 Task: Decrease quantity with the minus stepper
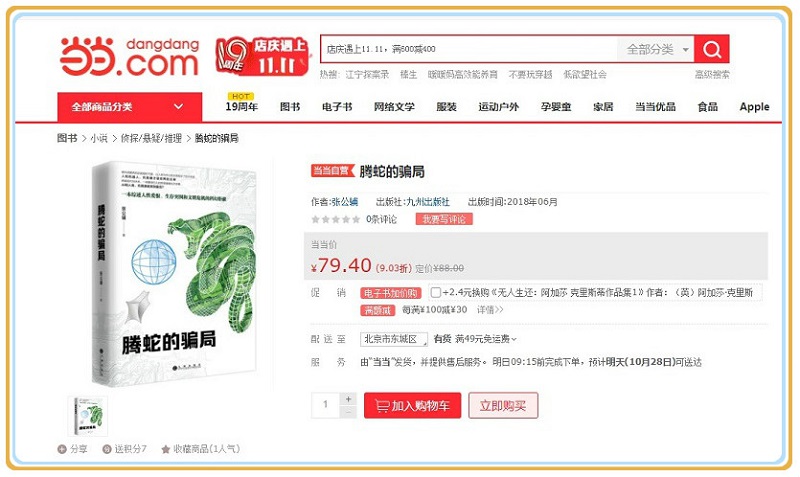[x=348, y=412]
